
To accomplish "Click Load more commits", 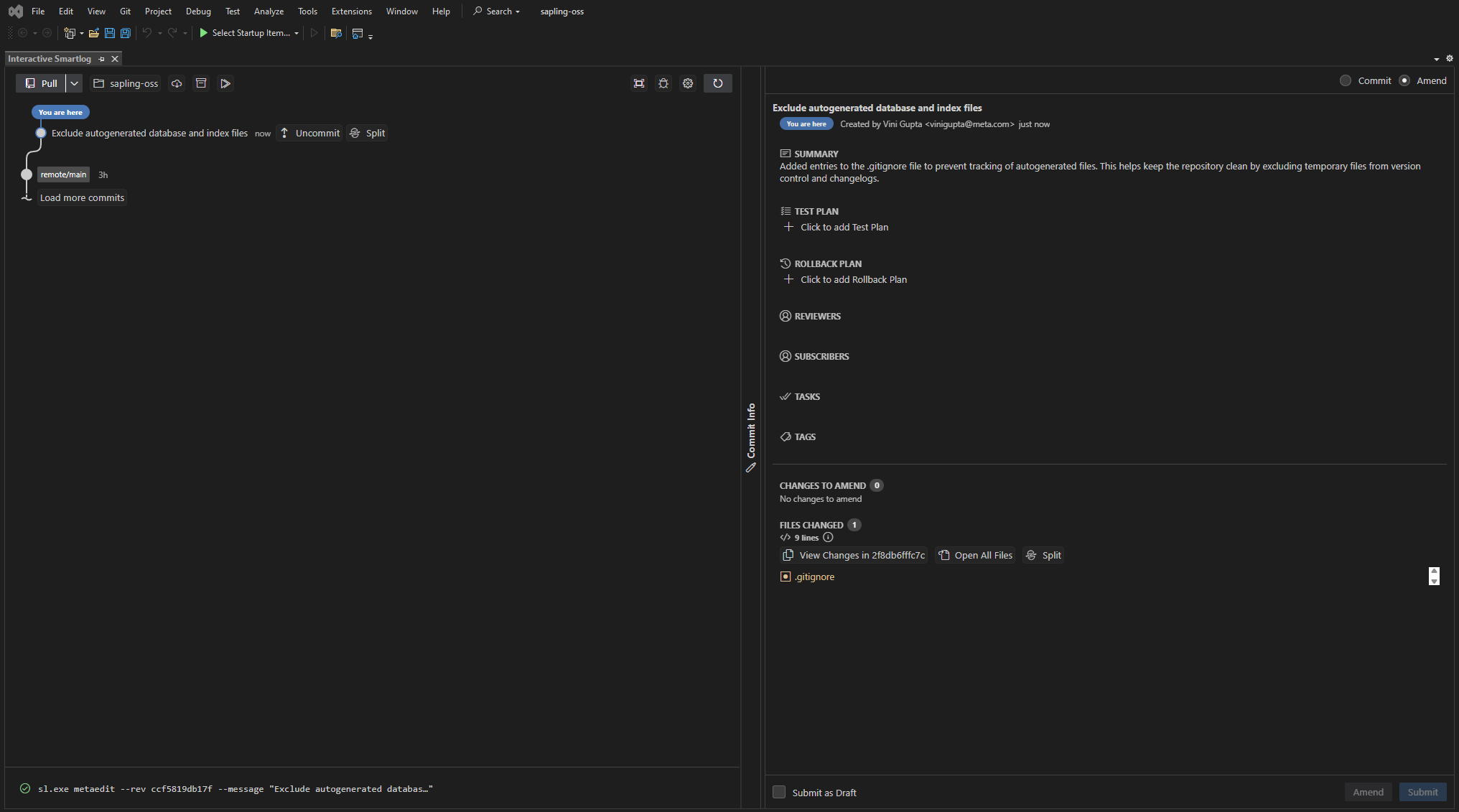I will pyautogui.click(x=82, y=197).
